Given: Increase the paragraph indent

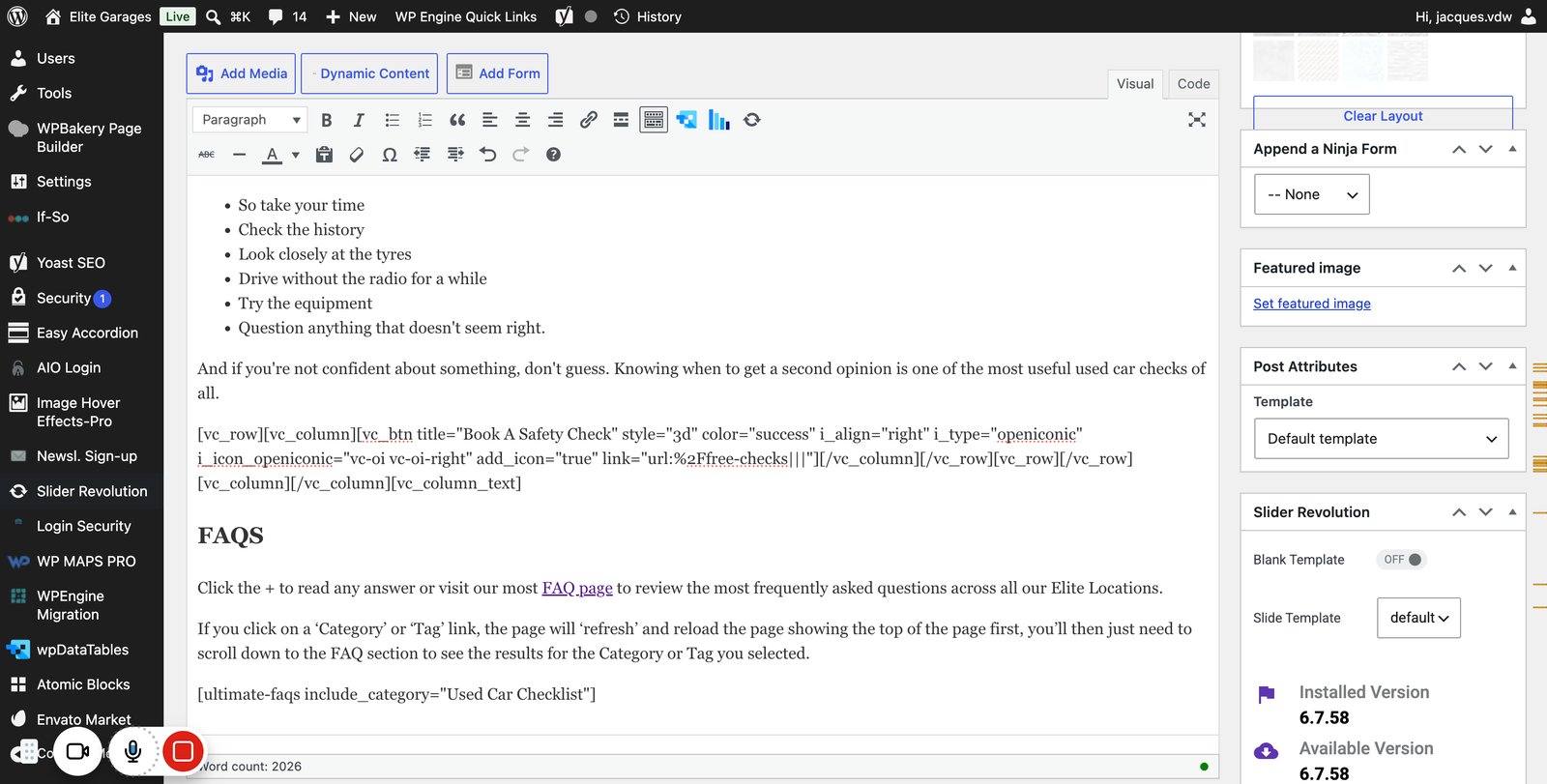Looking at the screenshot, I should [455, 155].
